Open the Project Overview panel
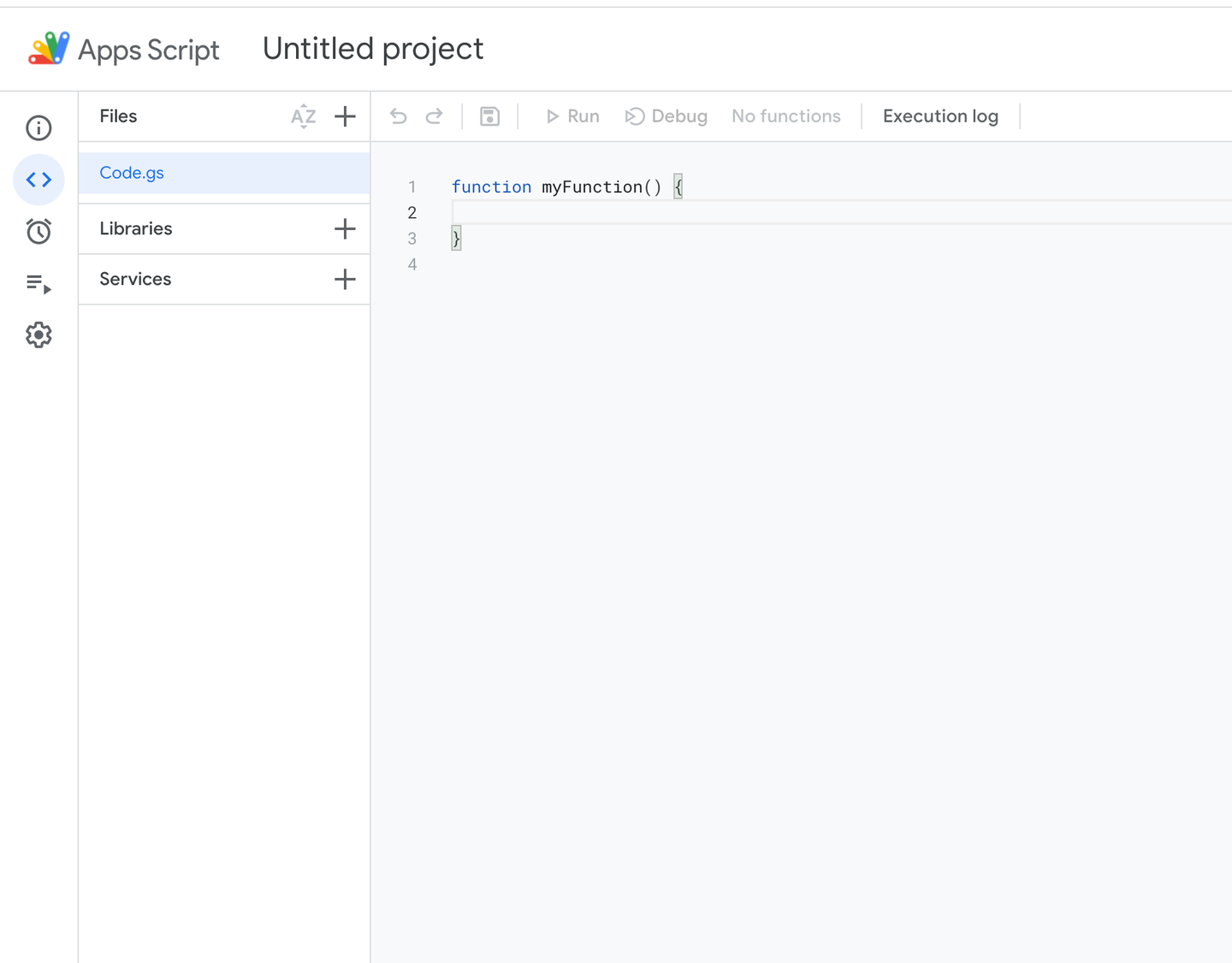The image size is (1232, 963). [38, 127]
